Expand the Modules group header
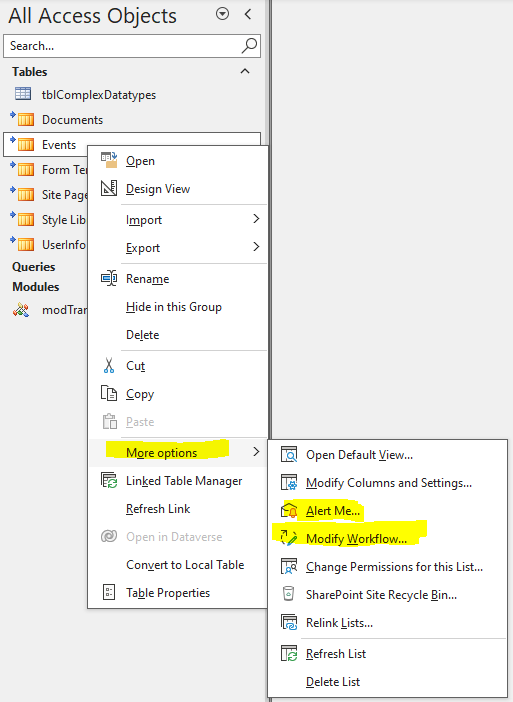The image size is (513, 702). 35,287
